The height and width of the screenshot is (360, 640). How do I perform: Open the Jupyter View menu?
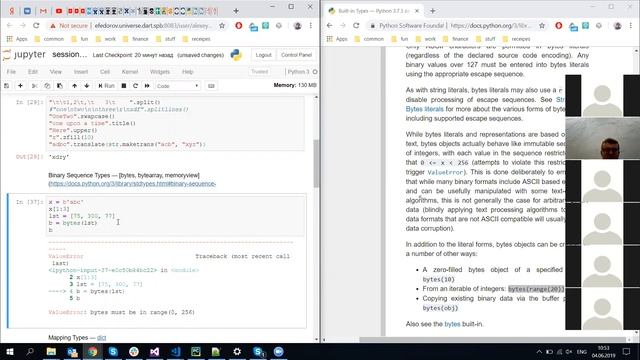56,72
